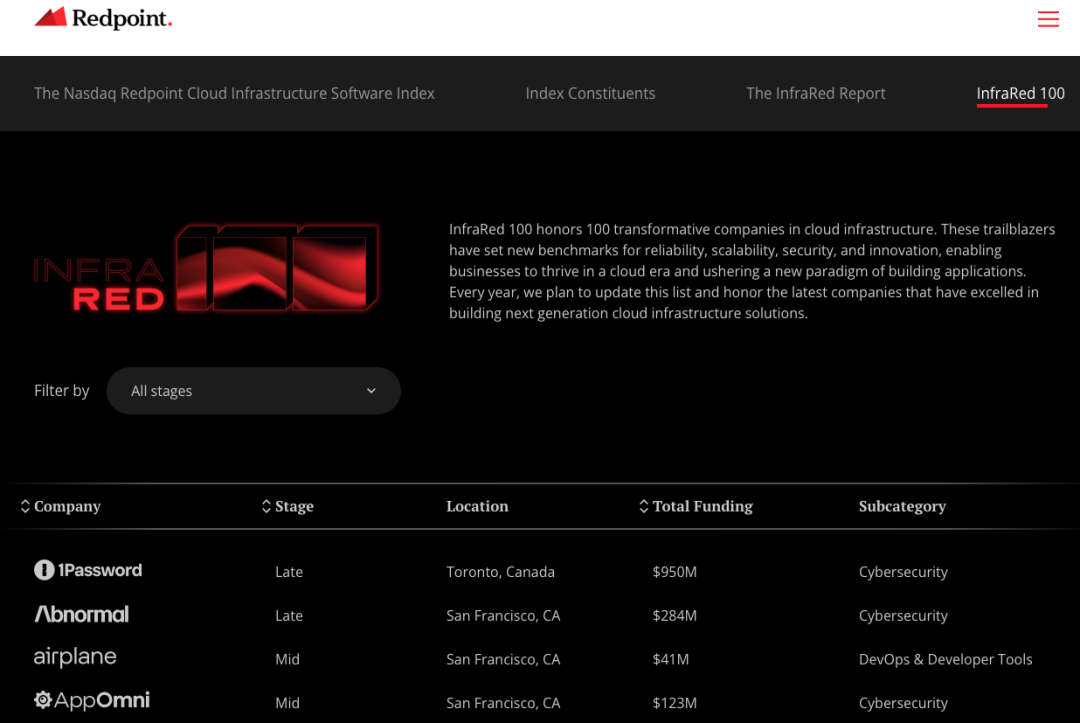Go to The InfraRed Report tab
This screenshot has height=723, width=1080.
(x=816, y=94)
